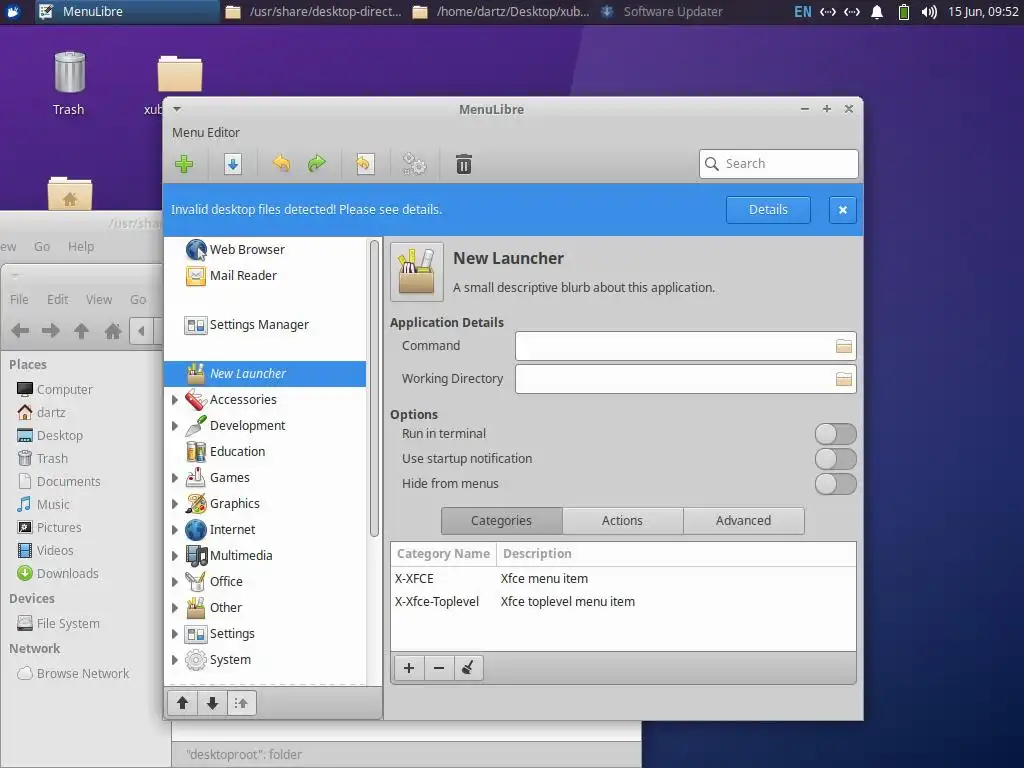The height and width of the screenshot is (768, 1024).
Task: Open the Xfce applications menu icon
Action: [x=14, y=11]
